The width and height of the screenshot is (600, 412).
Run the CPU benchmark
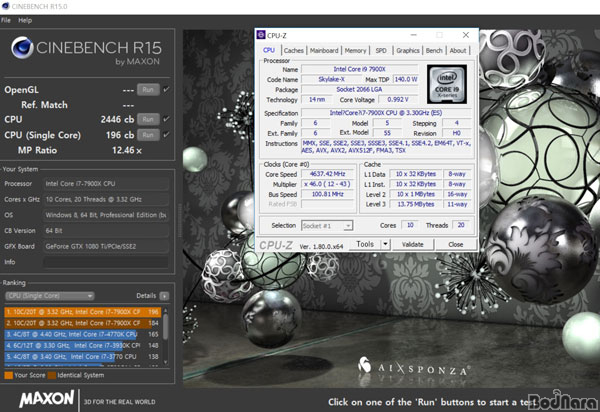pos(148,119)
